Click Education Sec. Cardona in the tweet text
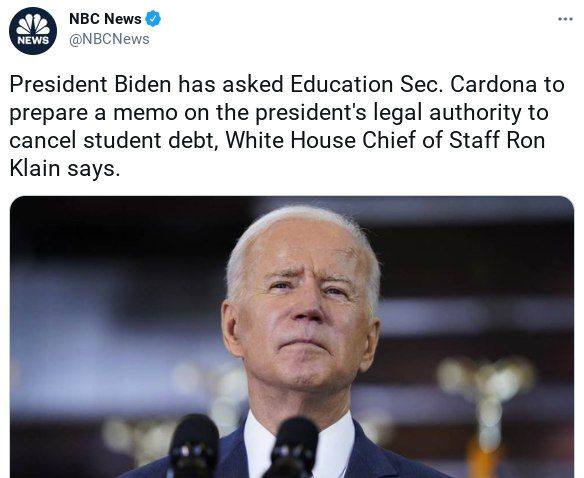 click(413, 84)
